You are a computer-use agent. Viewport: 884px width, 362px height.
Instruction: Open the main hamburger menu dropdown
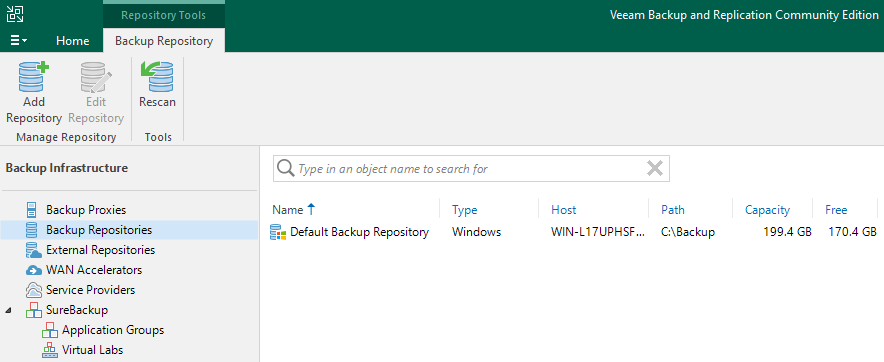pyautogui.click(x=19, y=41)
